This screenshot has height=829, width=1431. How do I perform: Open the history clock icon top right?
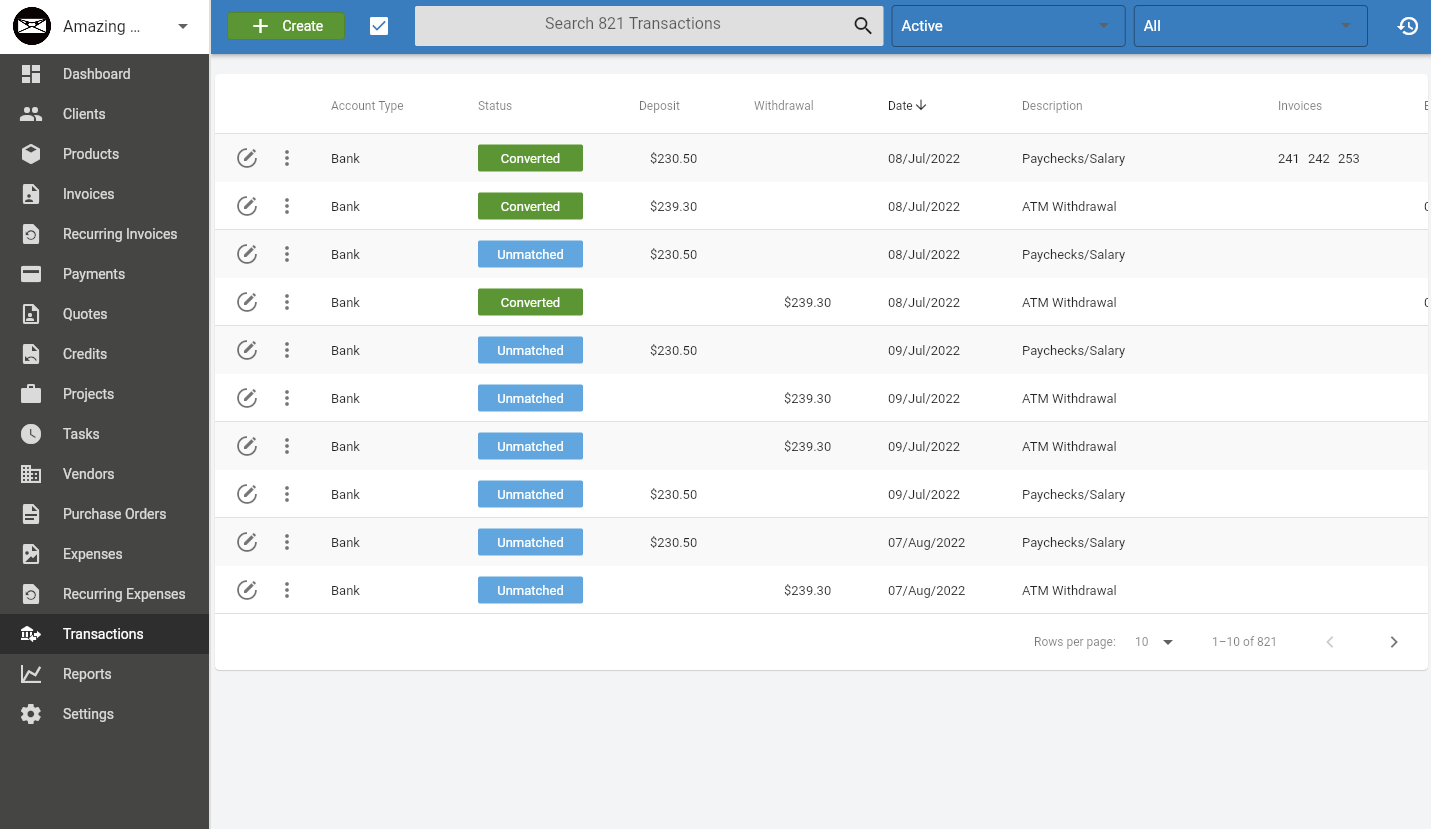click(x=1408, y=26)
